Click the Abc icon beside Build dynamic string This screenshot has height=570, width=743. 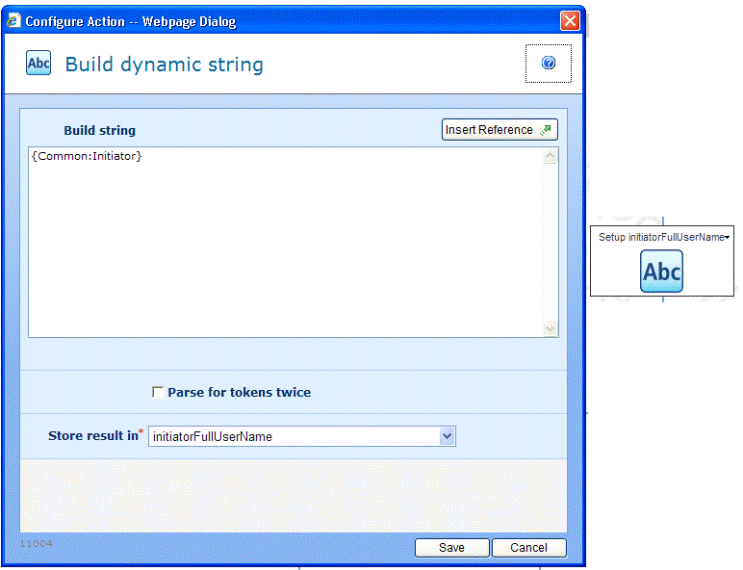tap(38, 63)
